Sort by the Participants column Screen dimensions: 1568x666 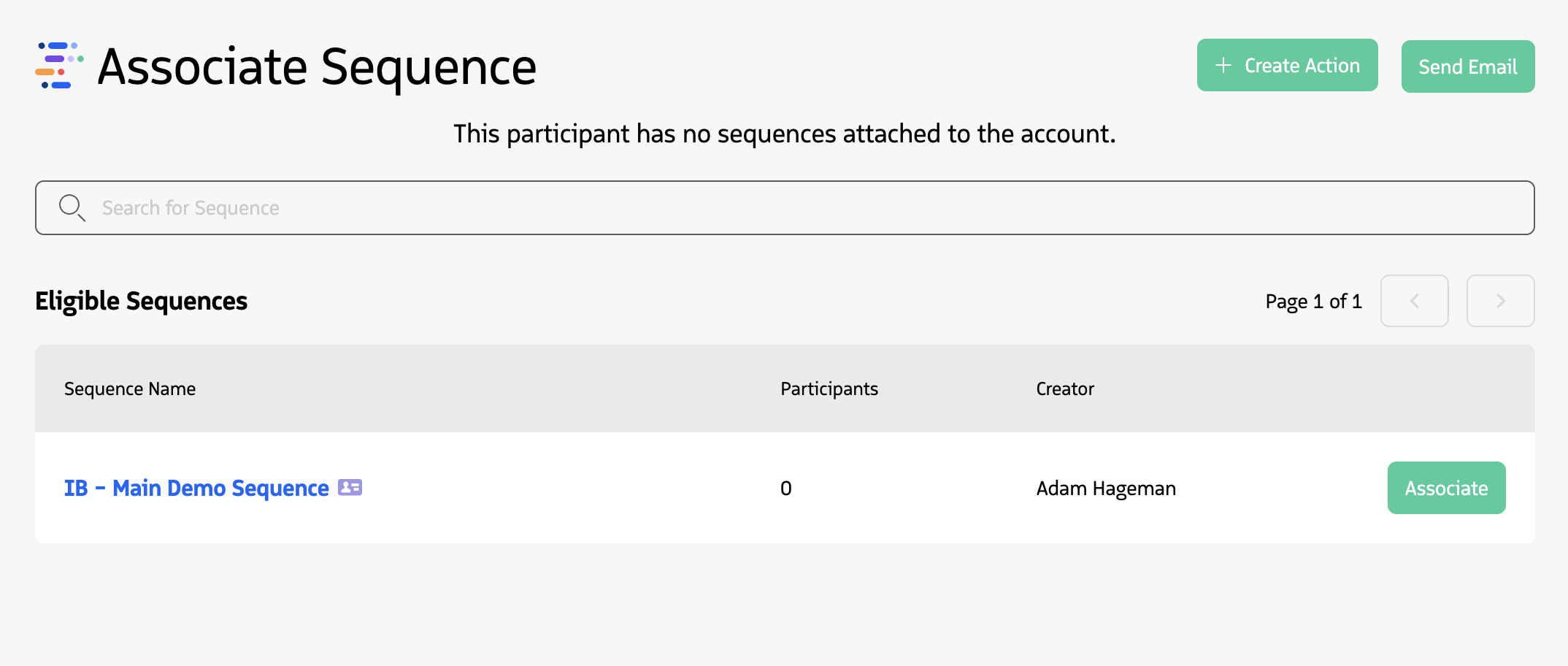pos(829,388)
